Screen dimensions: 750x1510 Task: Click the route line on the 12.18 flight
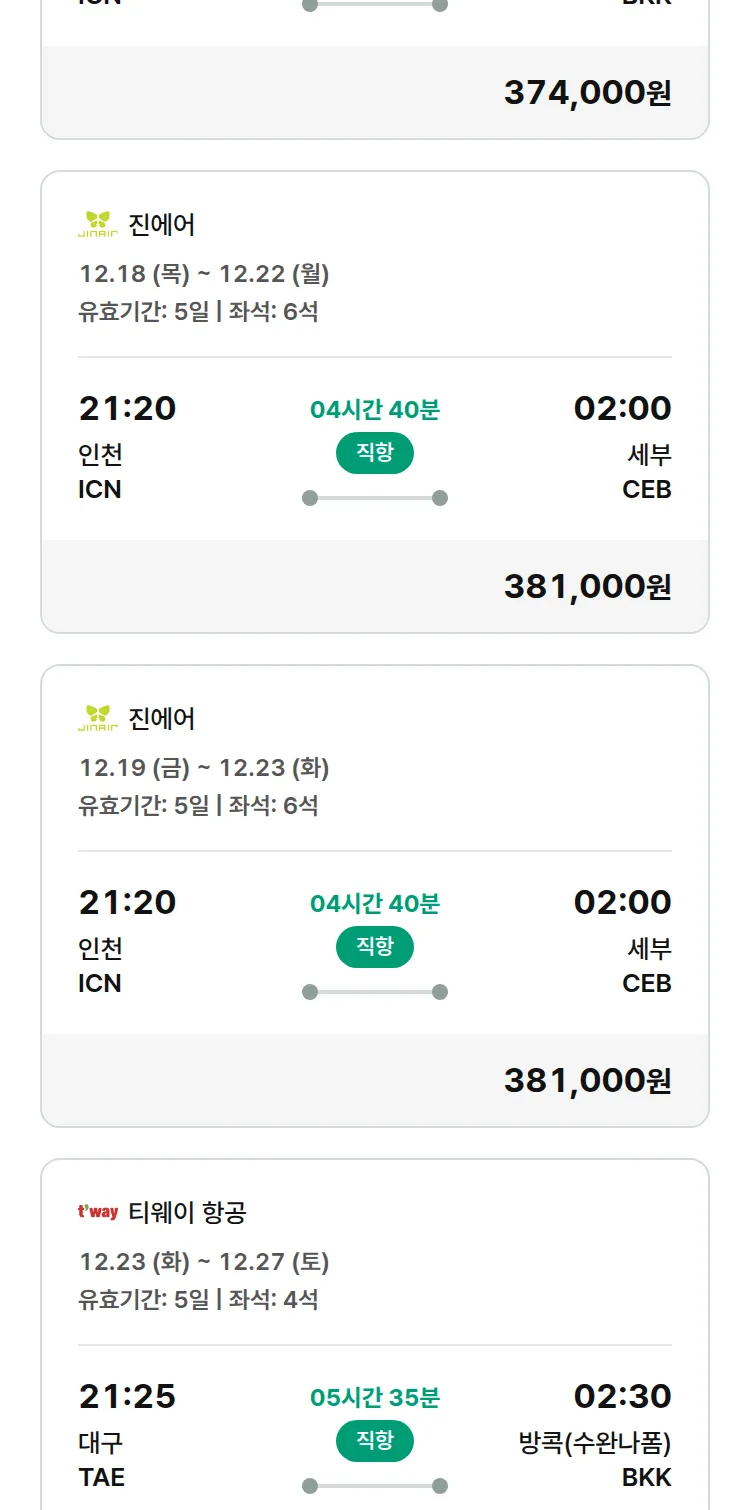pos(375,498)
